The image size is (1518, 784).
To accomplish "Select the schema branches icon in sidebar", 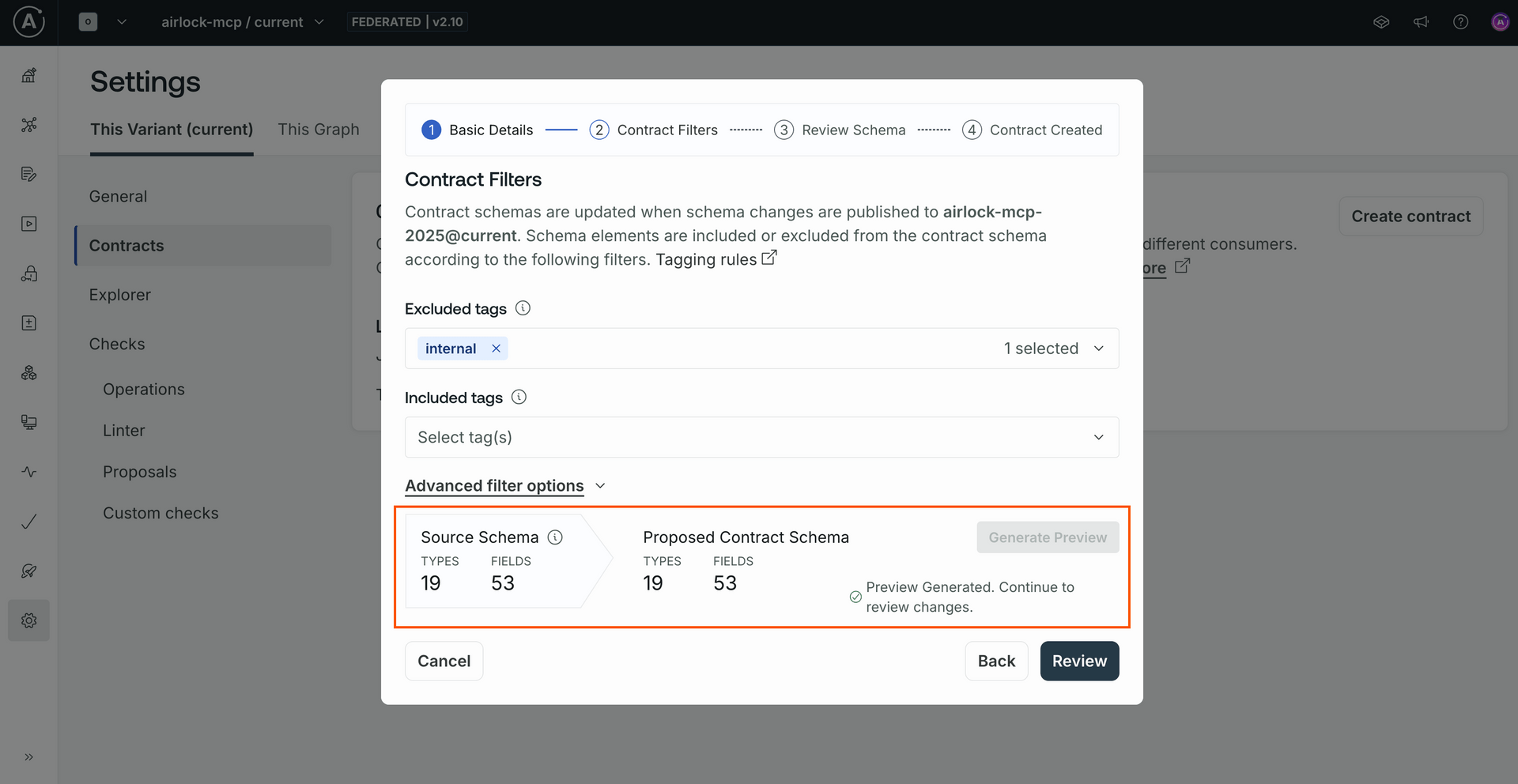I will point(29,125).
